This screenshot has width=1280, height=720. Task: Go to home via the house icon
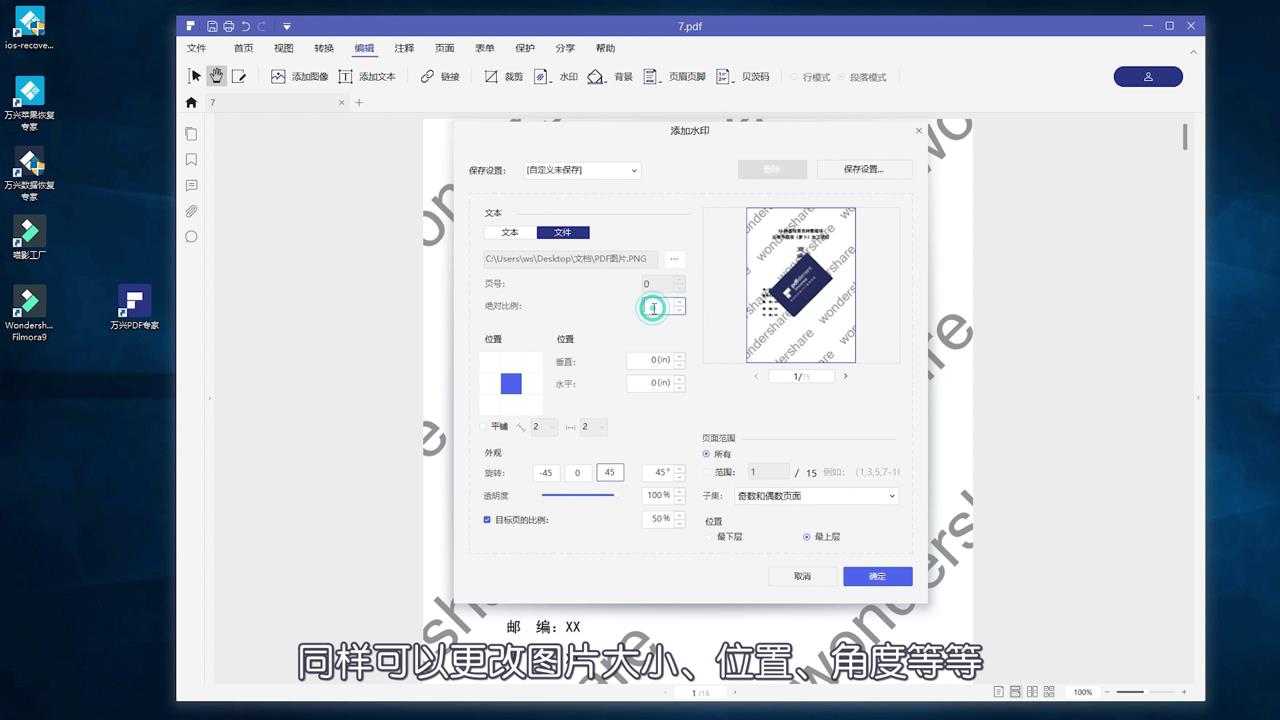(x=192, y=102)
